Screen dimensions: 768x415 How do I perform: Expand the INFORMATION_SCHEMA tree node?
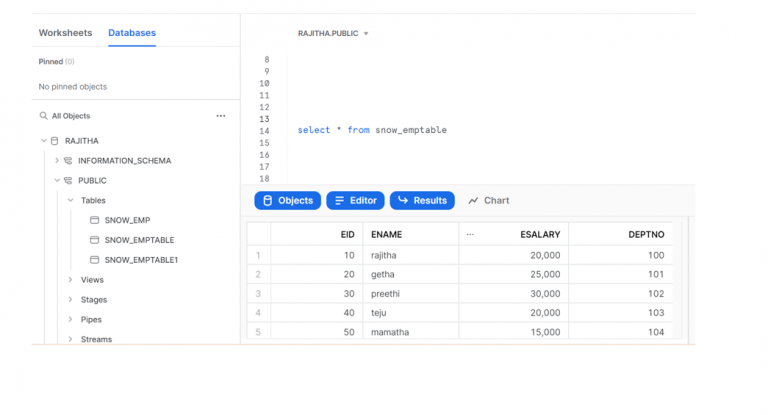57,161
